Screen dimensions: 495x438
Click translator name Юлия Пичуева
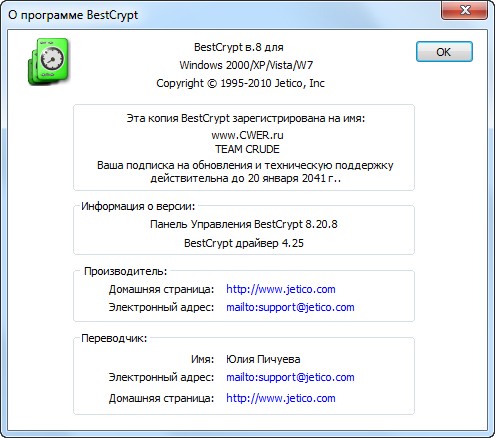pyautogui.click(x=263, y=359)
